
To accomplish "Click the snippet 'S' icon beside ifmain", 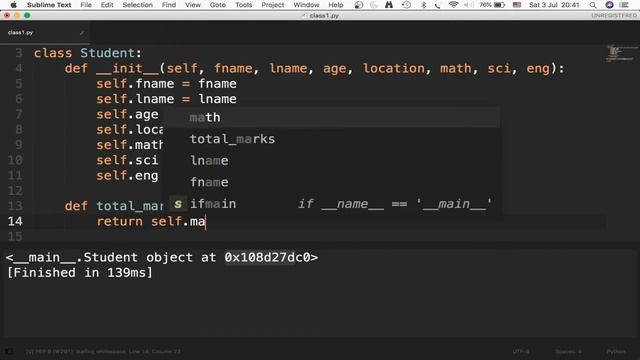I will [178, 204].
